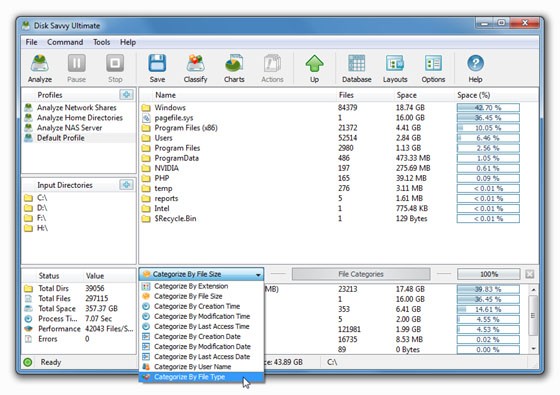Sort by the Space (%) column header
This screenshot has width=560, height=395.
click(473, 95)
